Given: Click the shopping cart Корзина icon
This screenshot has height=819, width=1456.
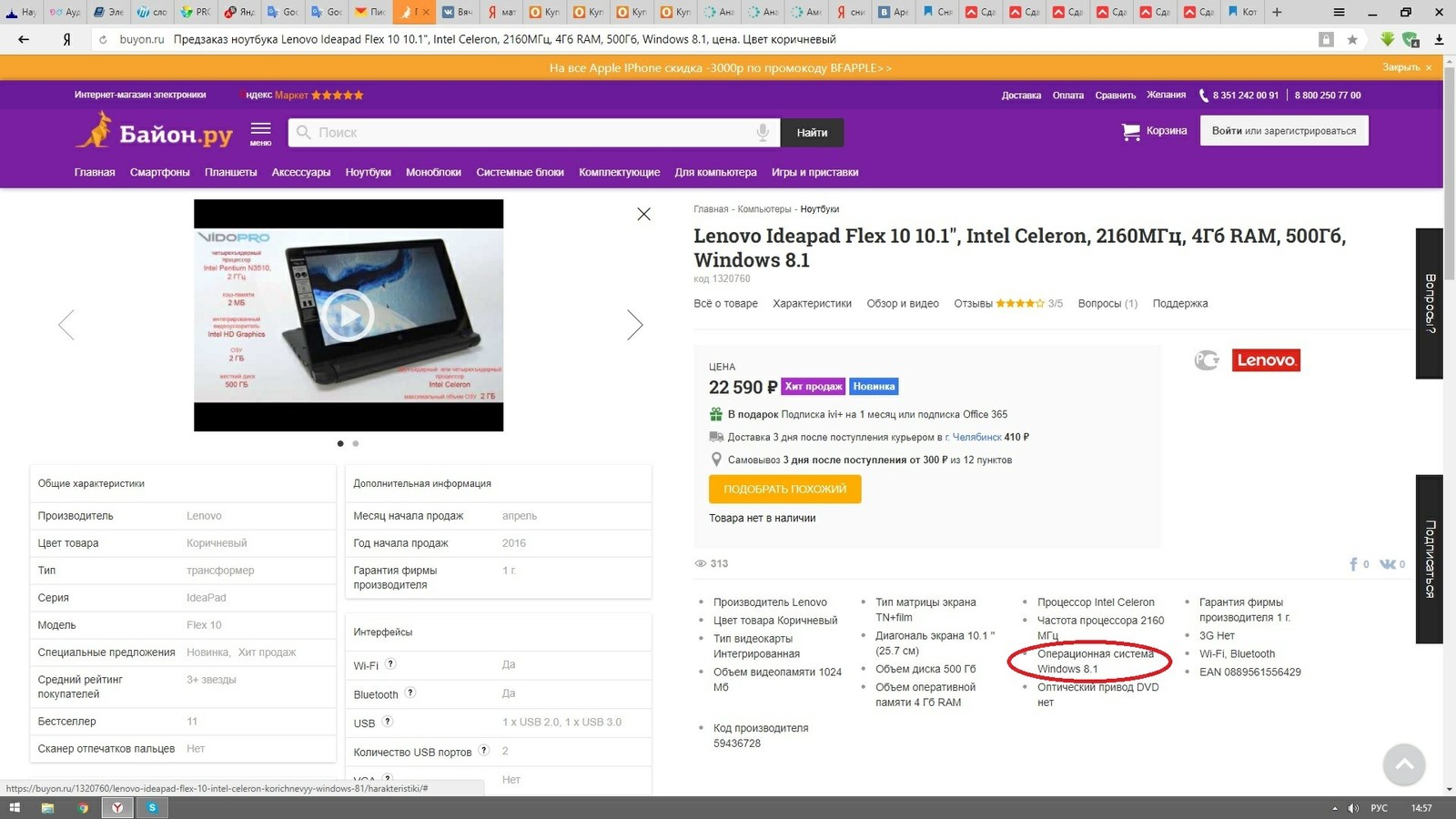Looking at the screenshot, I should (x=1131, y=131).
